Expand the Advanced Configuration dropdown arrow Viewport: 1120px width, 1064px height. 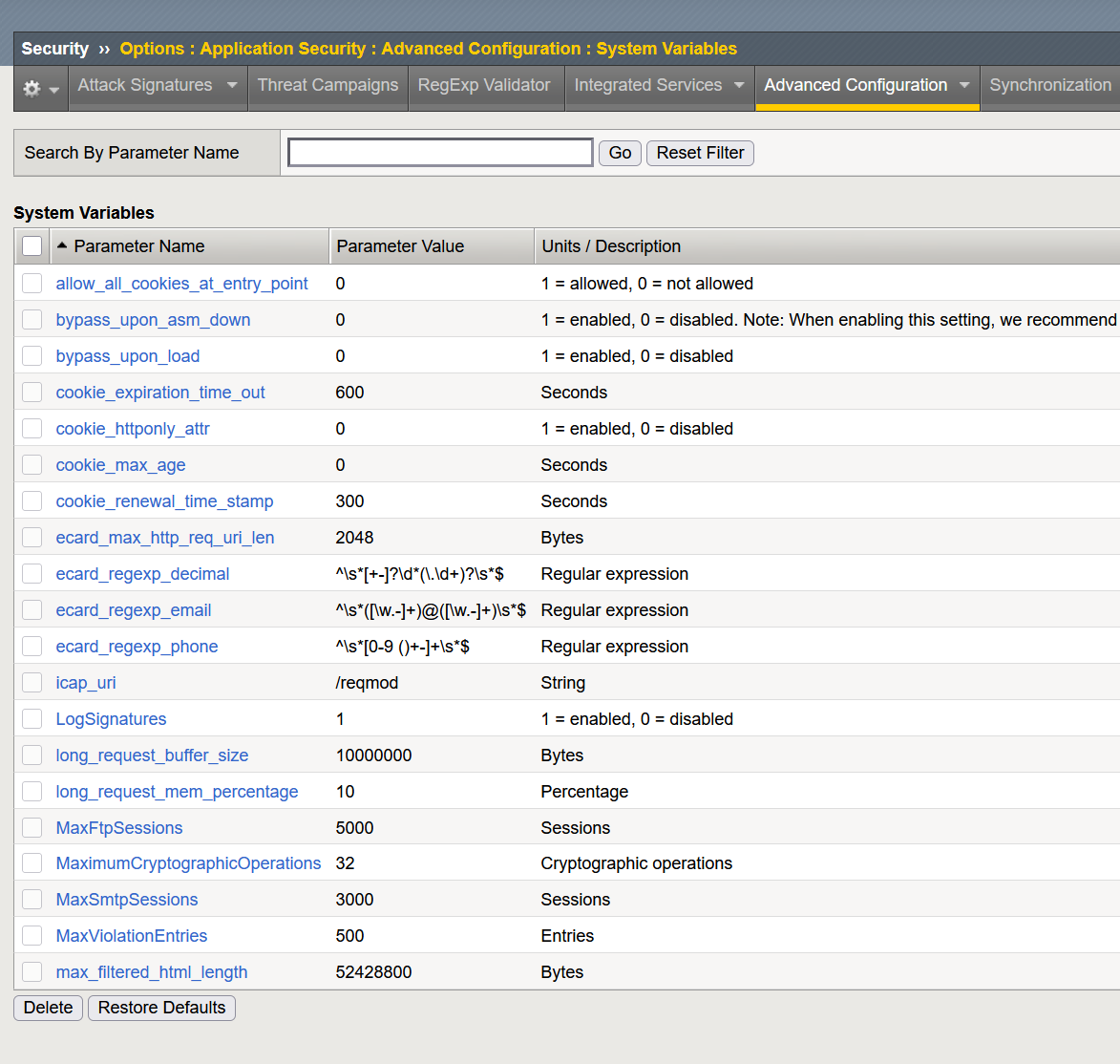pos(964,86)
